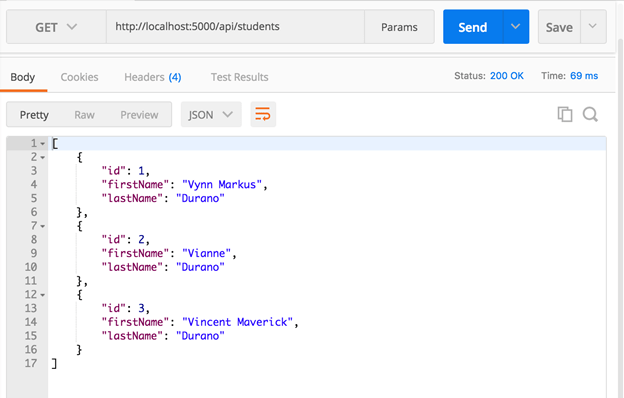Click the Params button

pyautogui.click(x=399, y=27)
